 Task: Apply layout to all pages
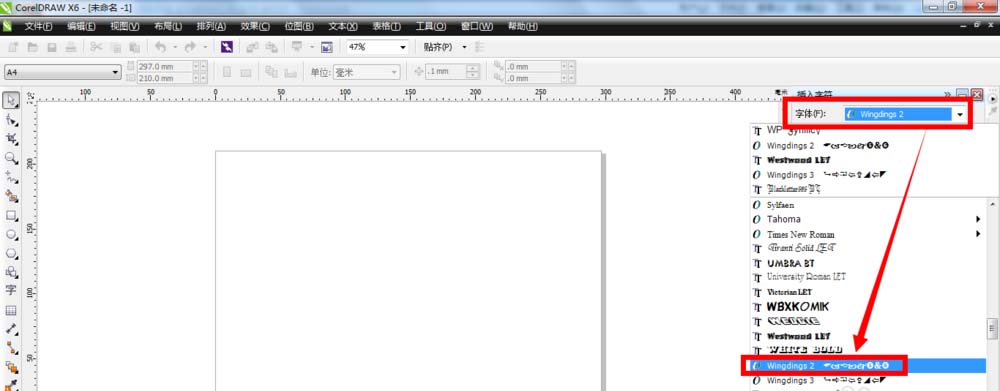[271, 72]
